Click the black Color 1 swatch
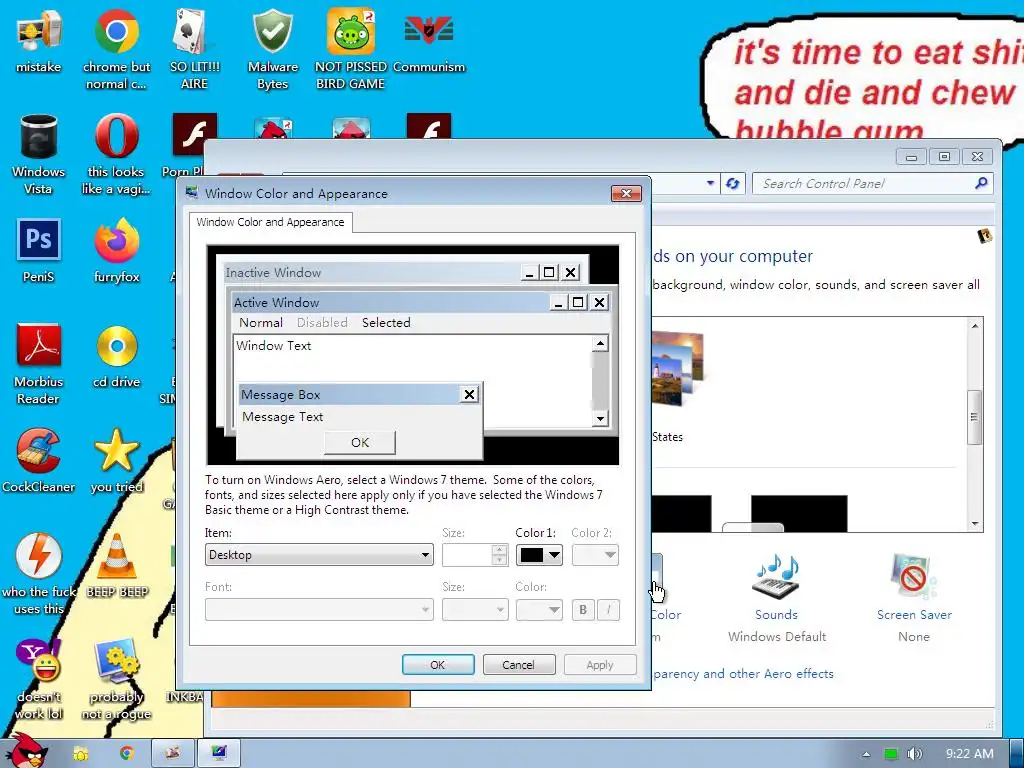This screenshot has height=768, width=1024. click(x=532, y=555)
